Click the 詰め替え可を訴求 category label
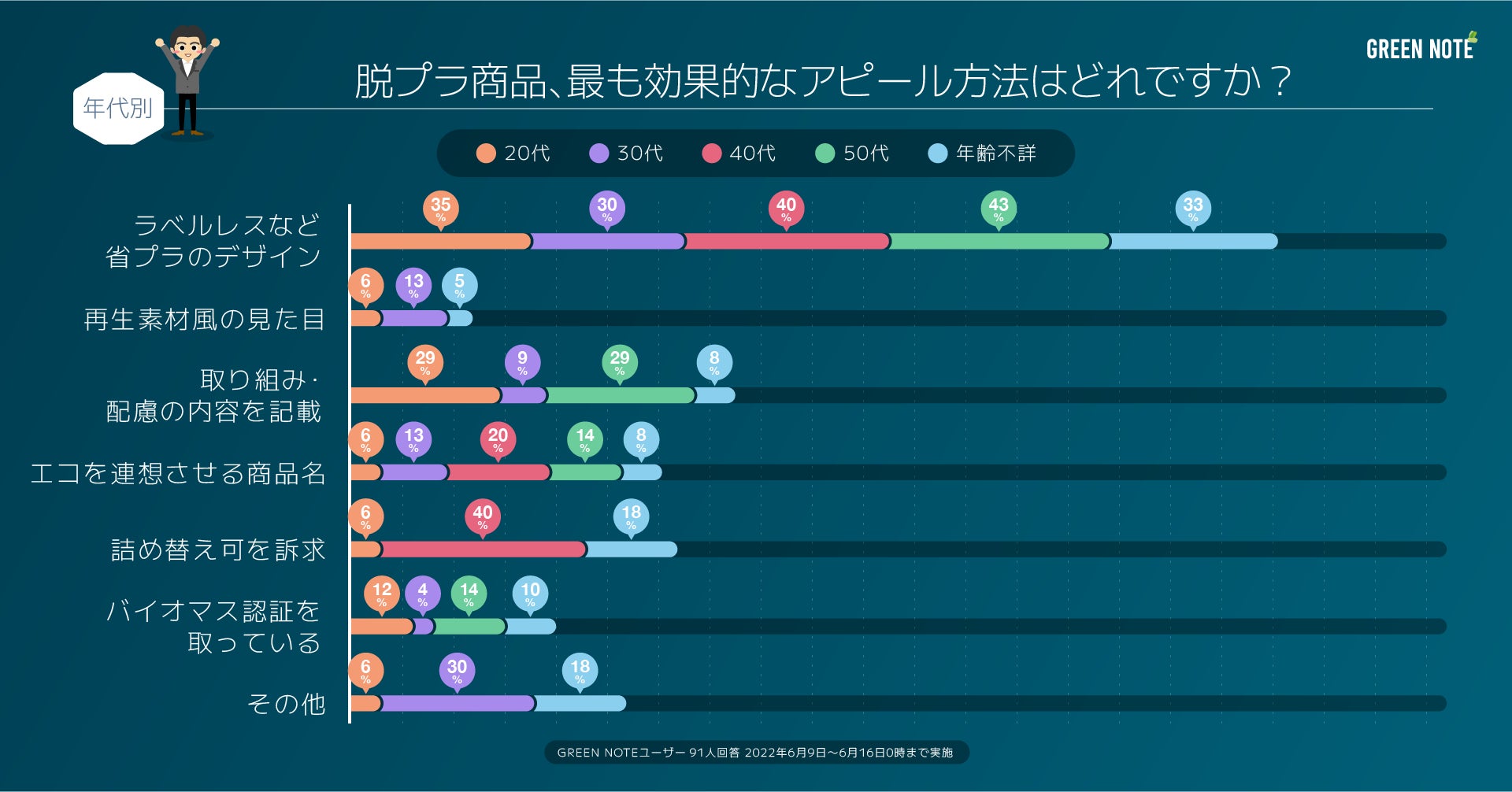 click(218, 550)
